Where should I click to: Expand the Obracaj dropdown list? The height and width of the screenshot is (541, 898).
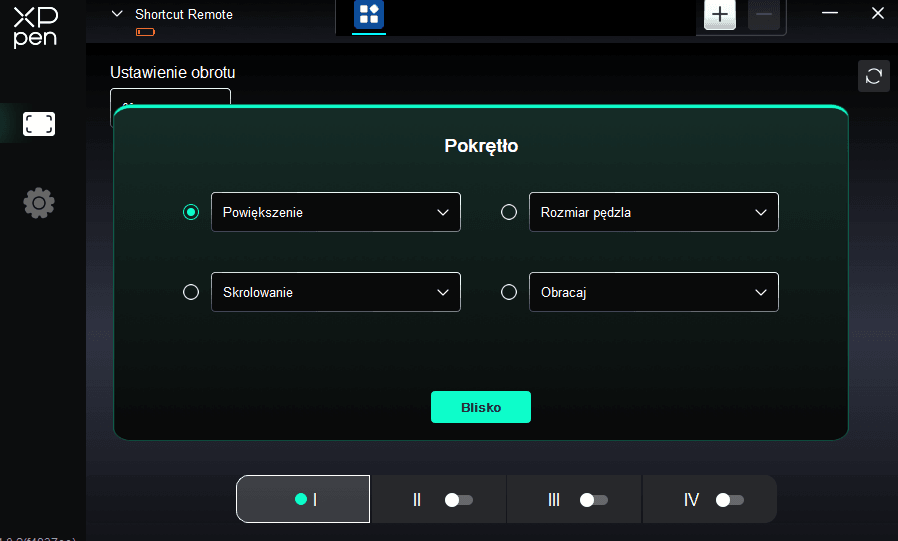pos(653,292)
